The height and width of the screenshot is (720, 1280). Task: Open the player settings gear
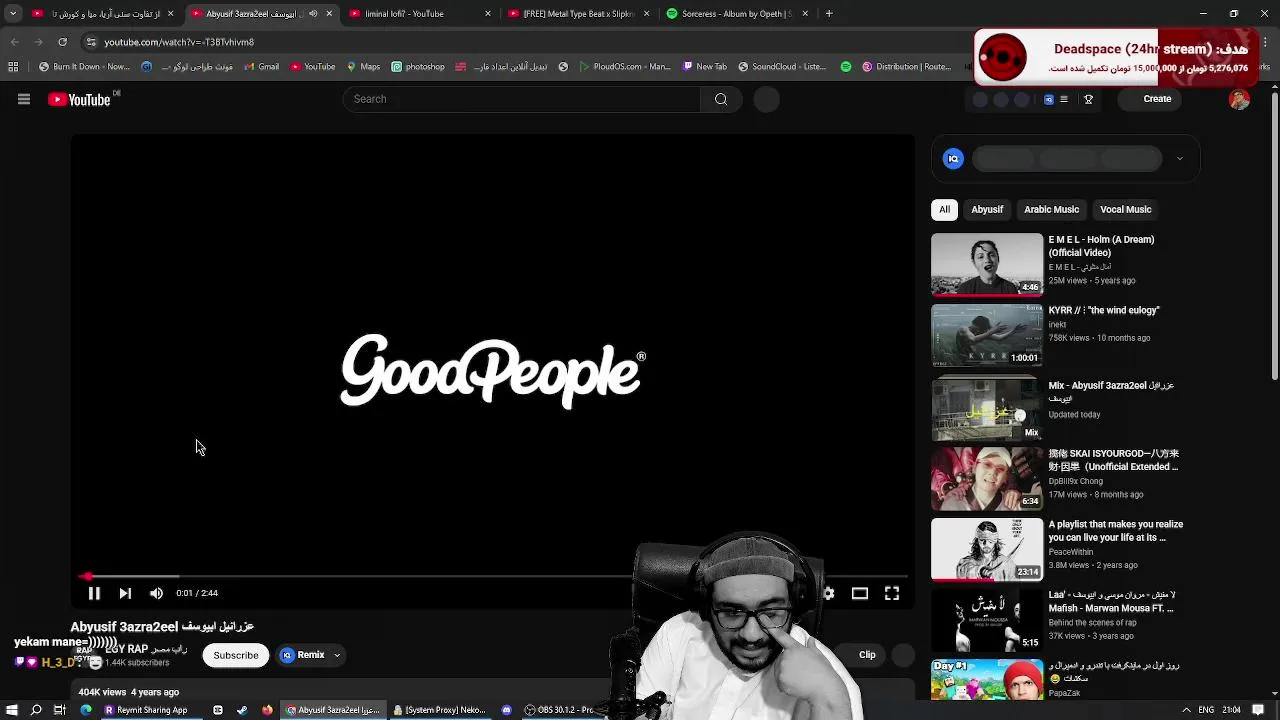(828, 593)
